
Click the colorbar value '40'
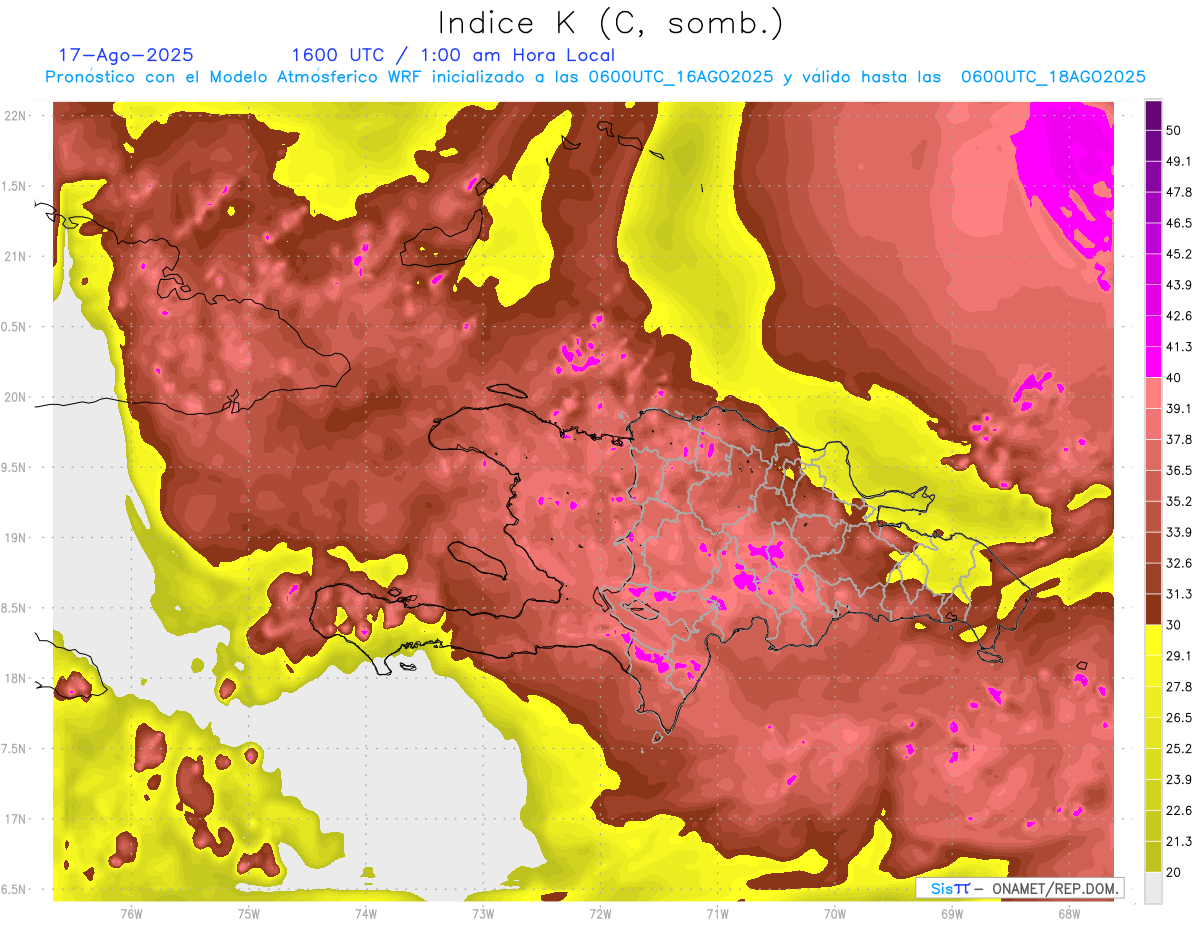[x=1175, y=377]
